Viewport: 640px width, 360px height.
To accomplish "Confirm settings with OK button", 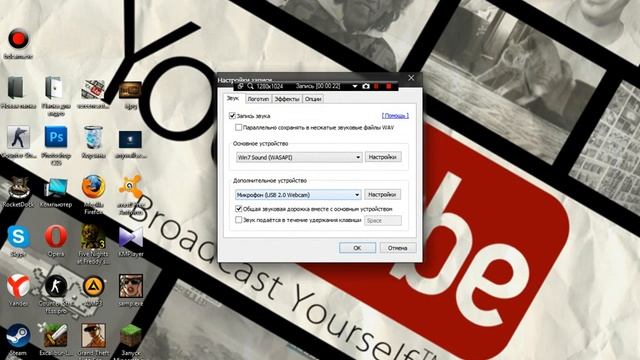I will (357, 248).
